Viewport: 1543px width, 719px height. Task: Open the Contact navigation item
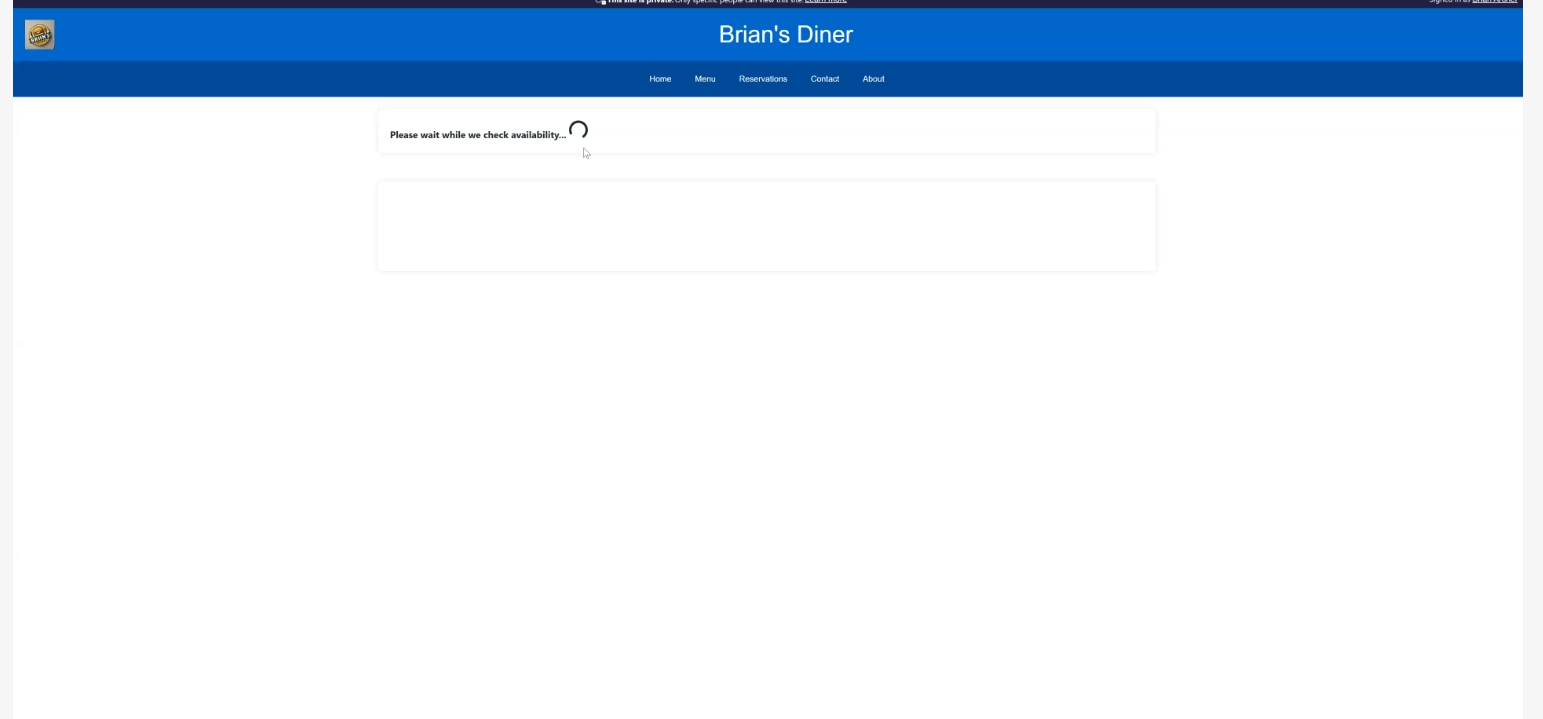(x=825, y=79)
